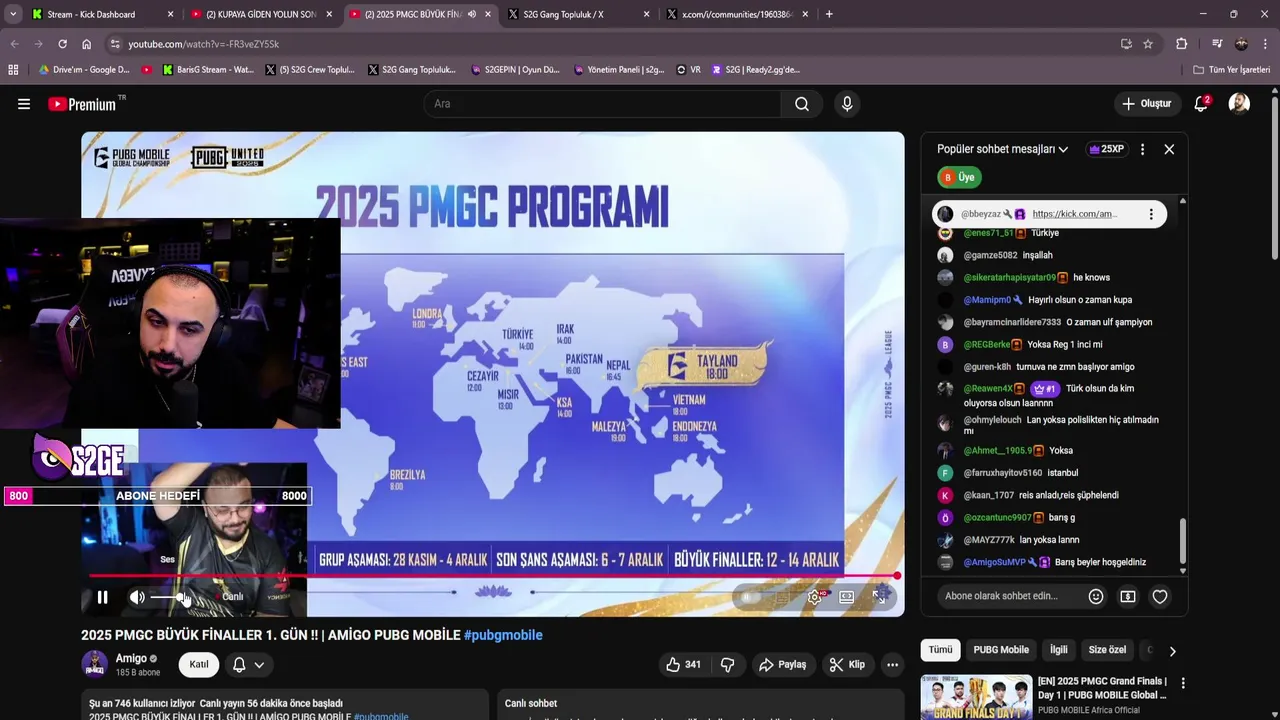Go to browser home page
Image resolution: width=1280 pixels, height=720 pixels.
[87, 44]
